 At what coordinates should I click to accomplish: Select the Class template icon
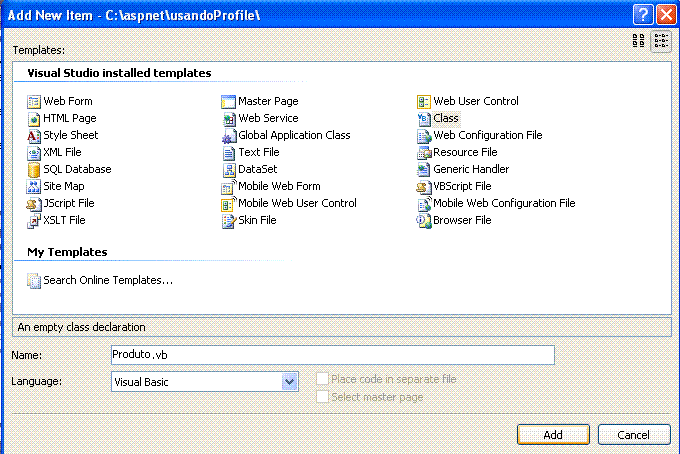tap(424, 119)
